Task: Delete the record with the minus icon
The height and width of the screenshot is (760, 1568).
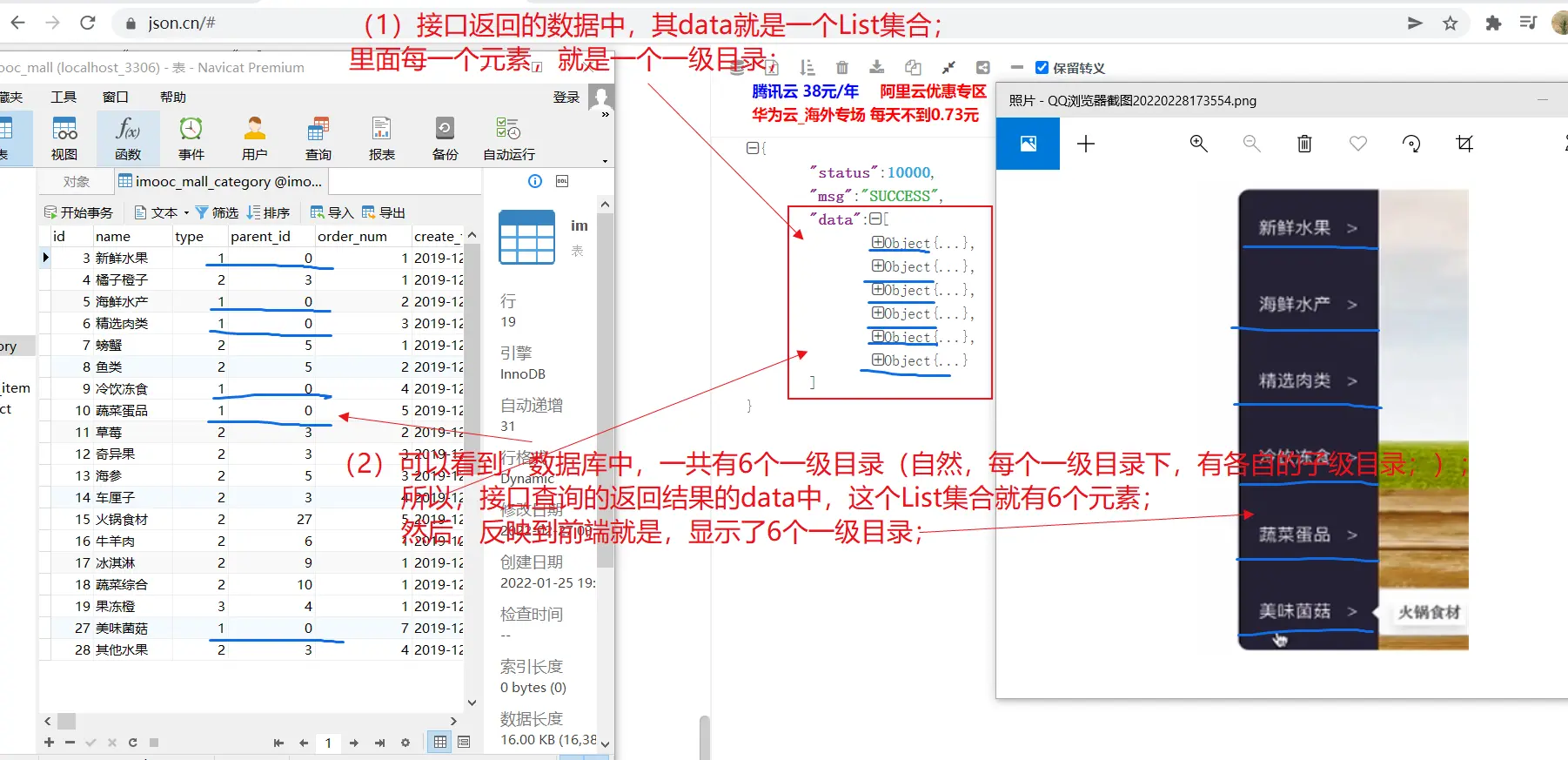Action: click(x=70, y=743)
